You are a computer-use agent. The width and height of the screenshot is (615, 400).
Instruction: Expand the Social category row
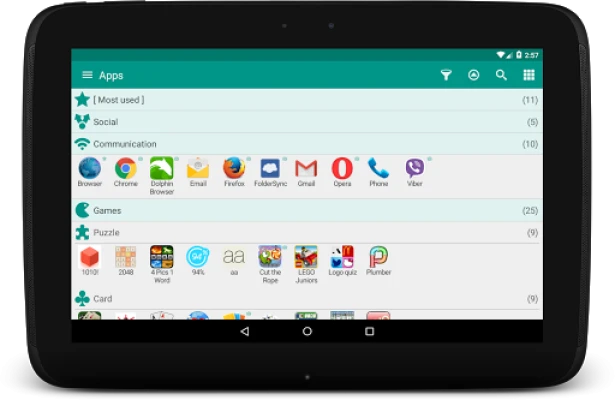[307, 122]
